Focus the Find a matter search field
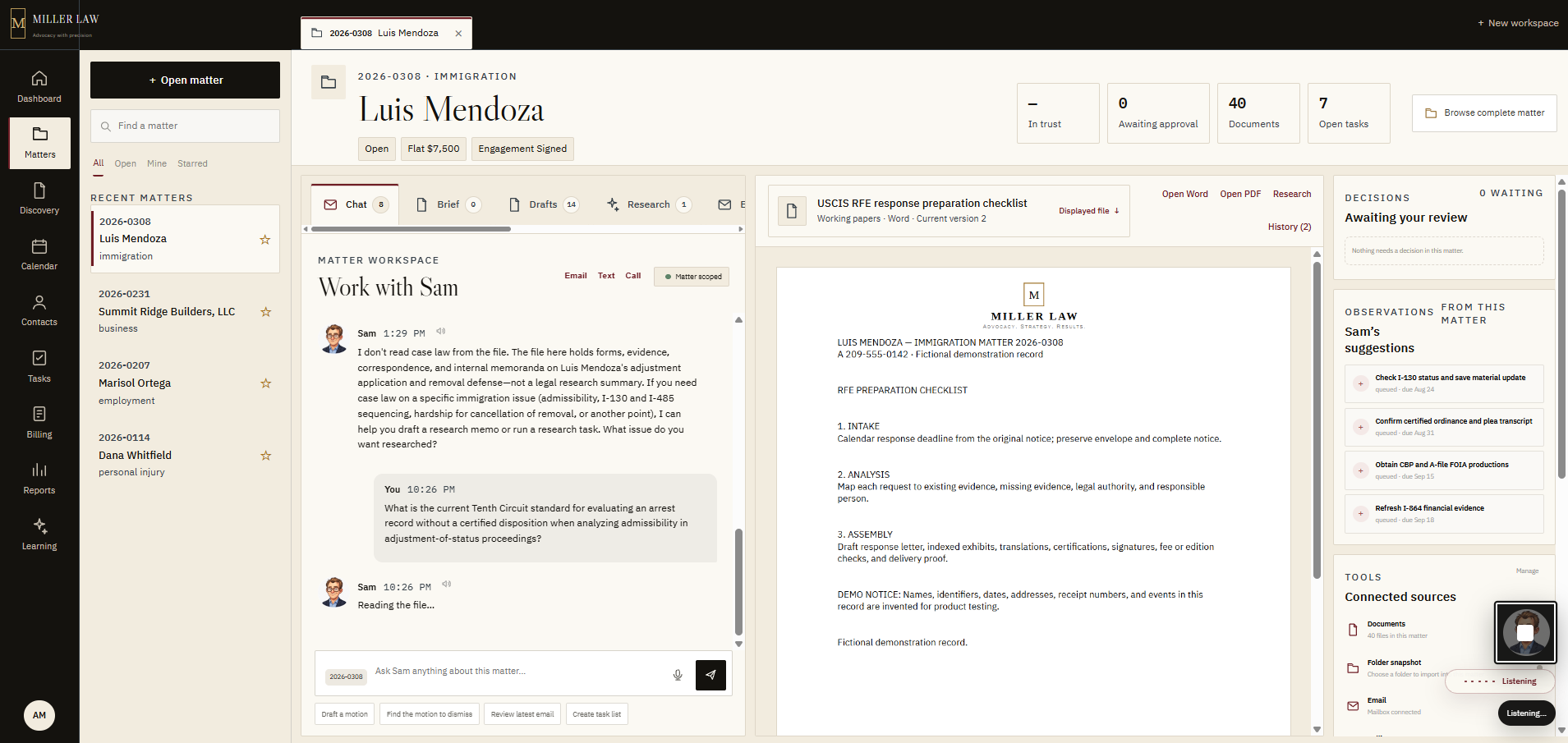The image size is (1568, 743). coord(185,126)
